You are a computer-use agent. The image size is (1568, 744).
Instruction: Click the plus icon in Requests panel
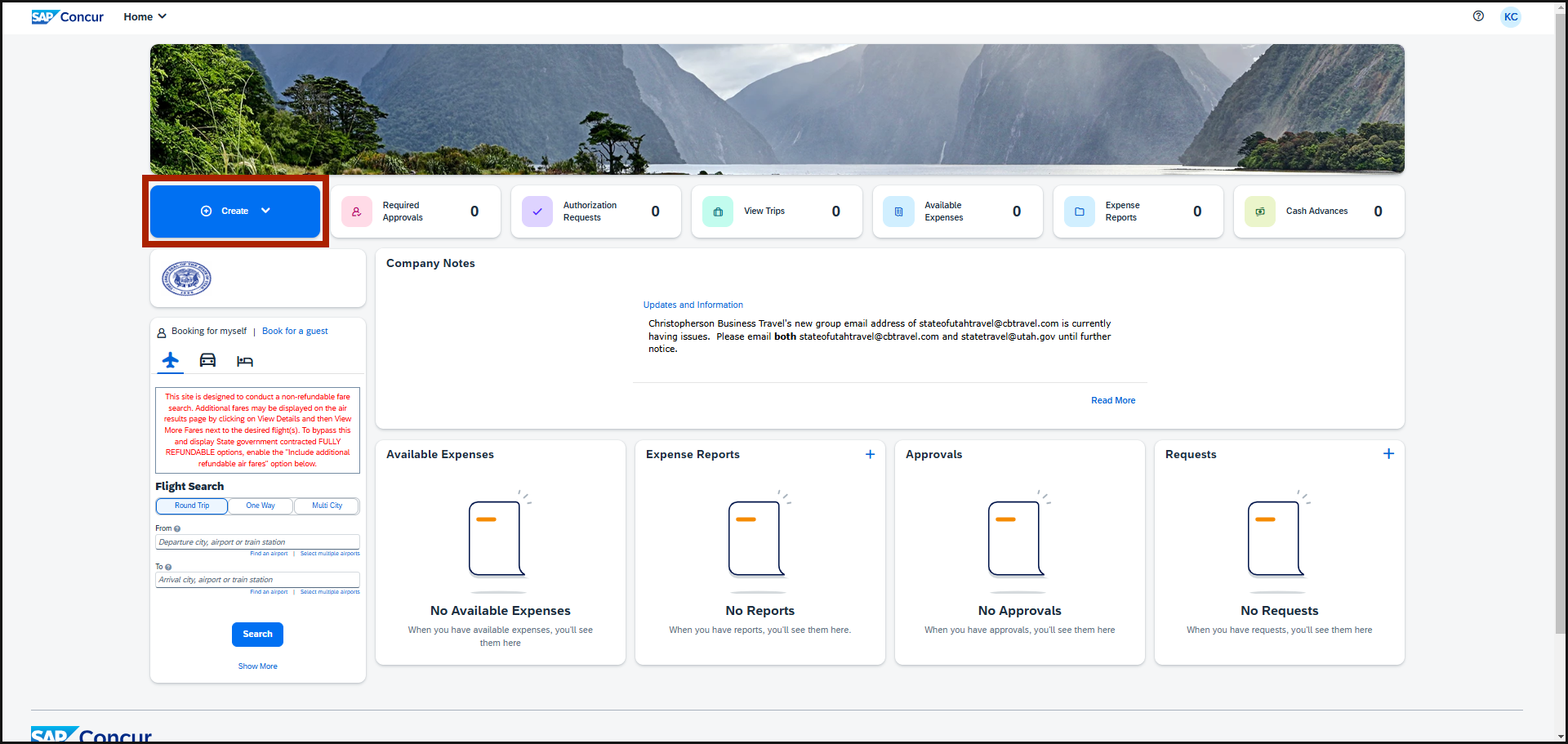pyautogui.click(x=1388, y=453)
